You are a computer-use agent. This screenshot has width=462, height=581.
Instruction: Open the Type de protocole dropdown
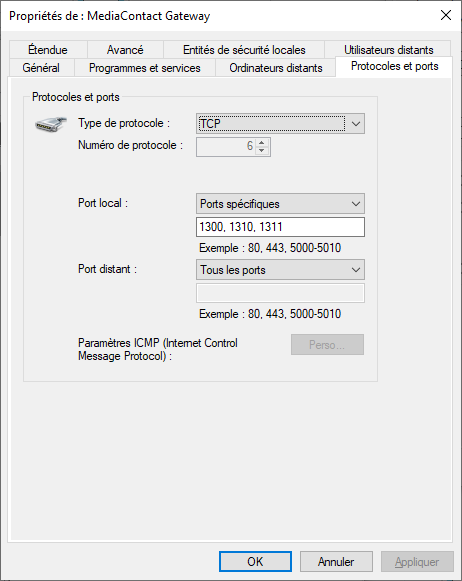click(280, 124)
